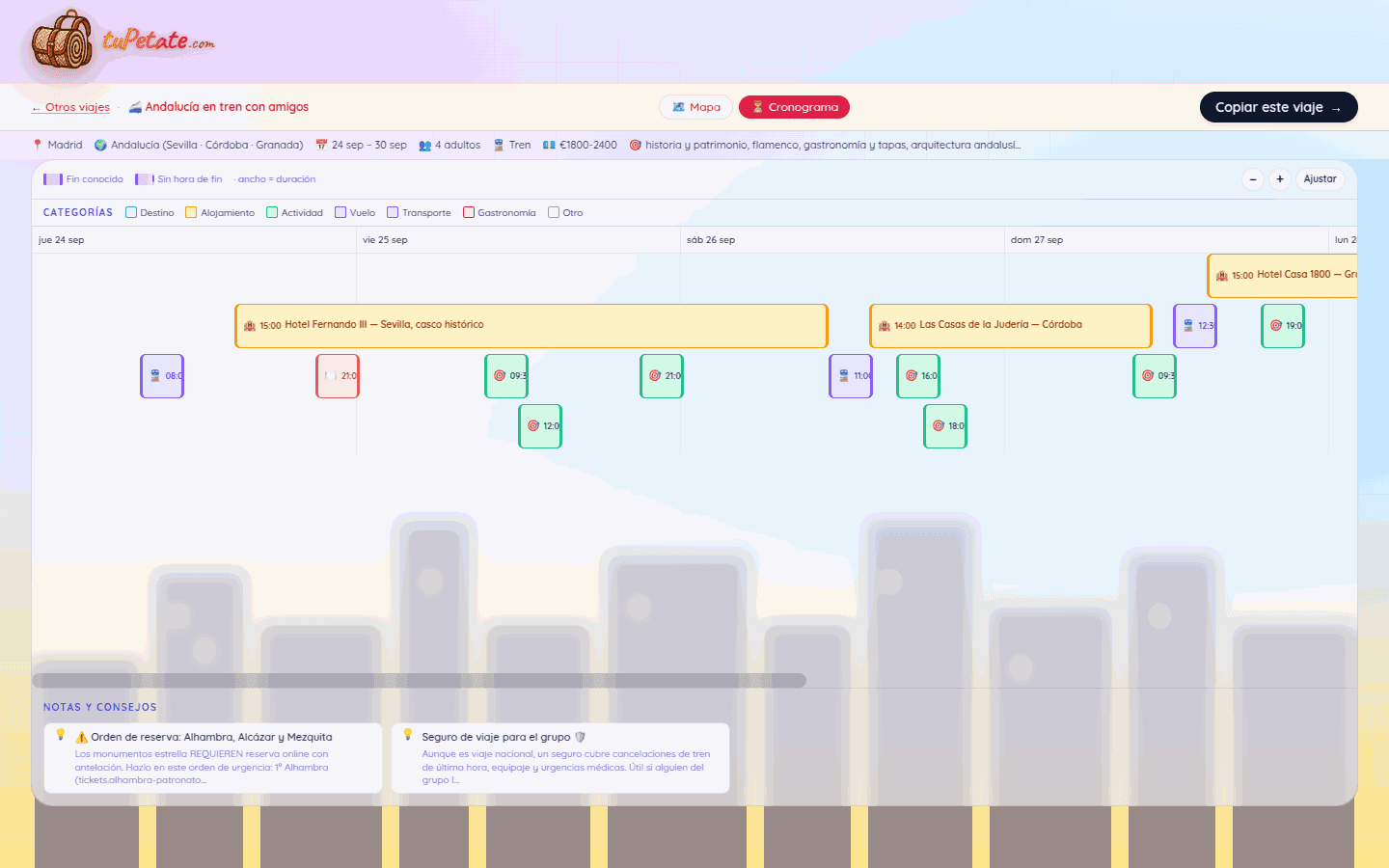1389x868 pixels.
Task: Open the 18:00 activity event on Saturday
Action: tap(945, 426)
